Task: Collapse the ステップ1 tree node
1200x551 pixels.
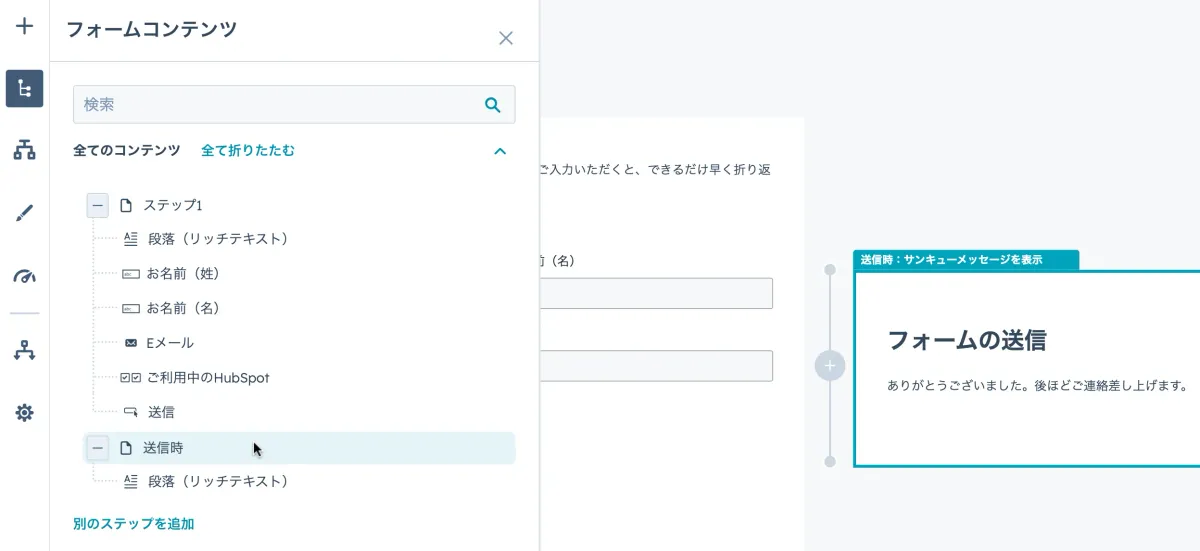Action: pyautogui.click(x=97, y=205)
